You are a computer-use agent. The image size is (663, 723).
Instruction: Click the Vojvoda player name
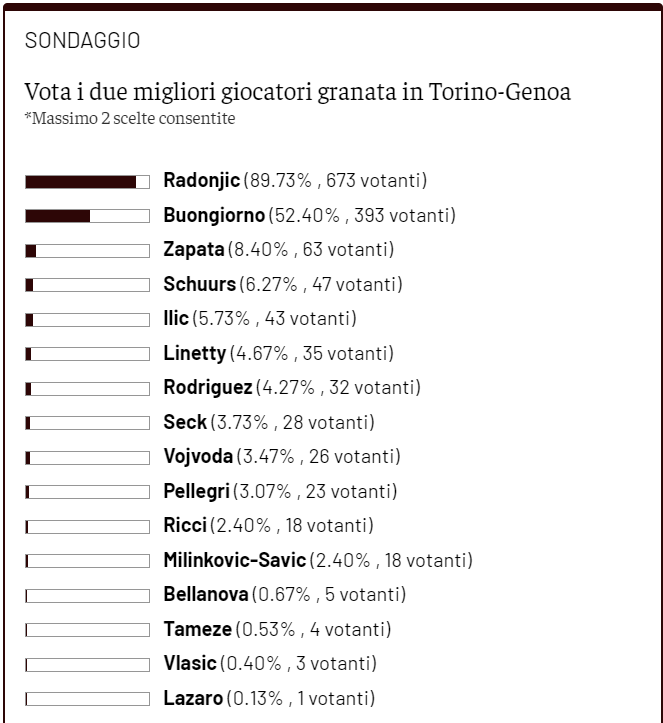[x=198, y=457]
